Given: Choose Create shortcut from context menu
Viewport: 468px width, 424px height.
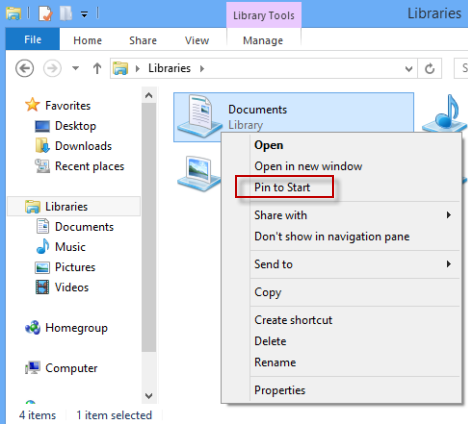Looking at the screenshot, I should click(x=341, y=320).
